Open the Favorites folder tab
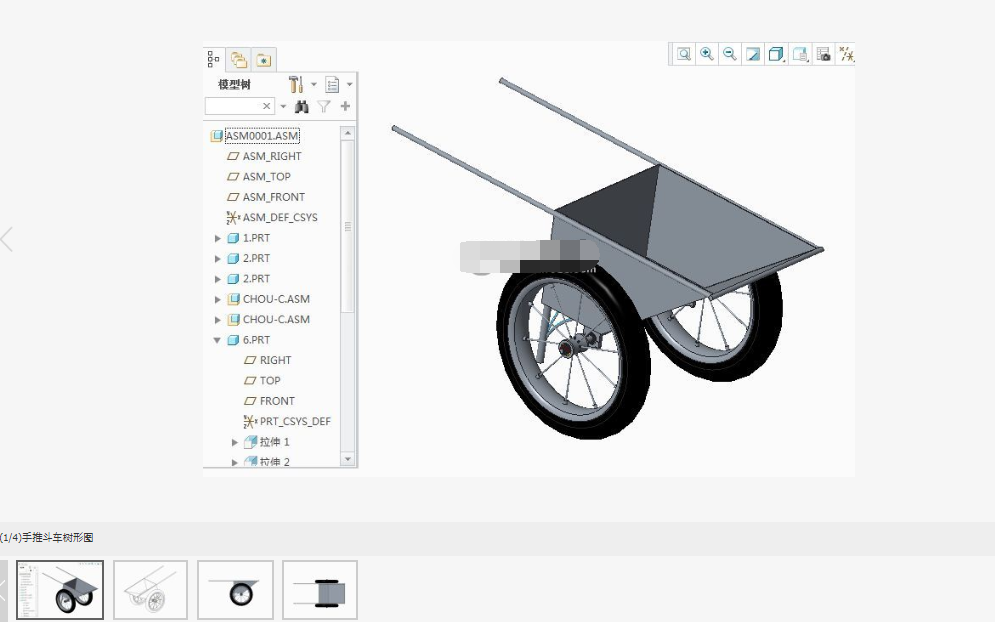This screenshot has height=632, width=995. click(263, 60)
